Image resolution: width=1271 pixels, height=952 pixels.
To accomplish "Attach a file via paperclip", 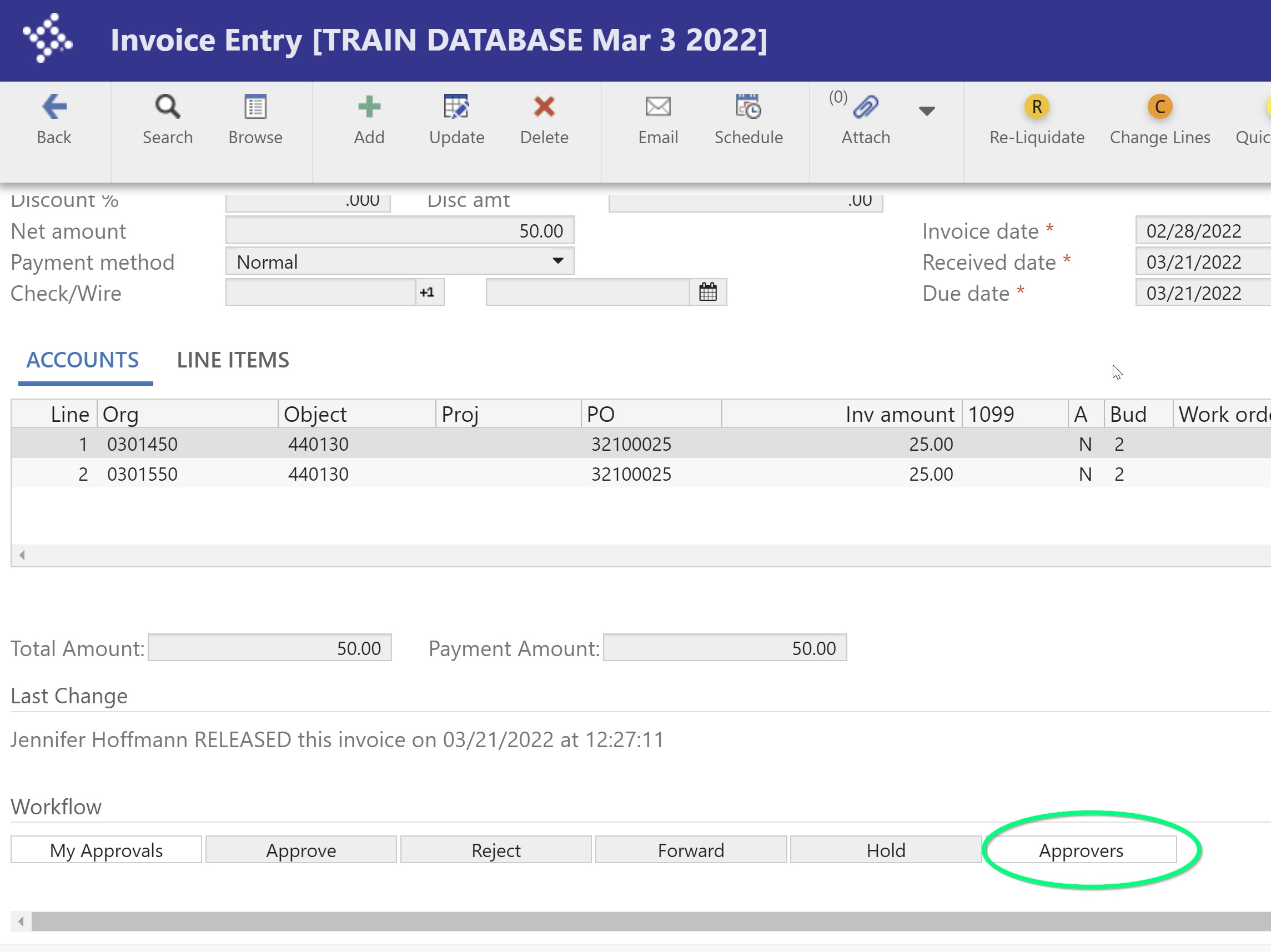I will pyautogui.click(x=865, y=108).
